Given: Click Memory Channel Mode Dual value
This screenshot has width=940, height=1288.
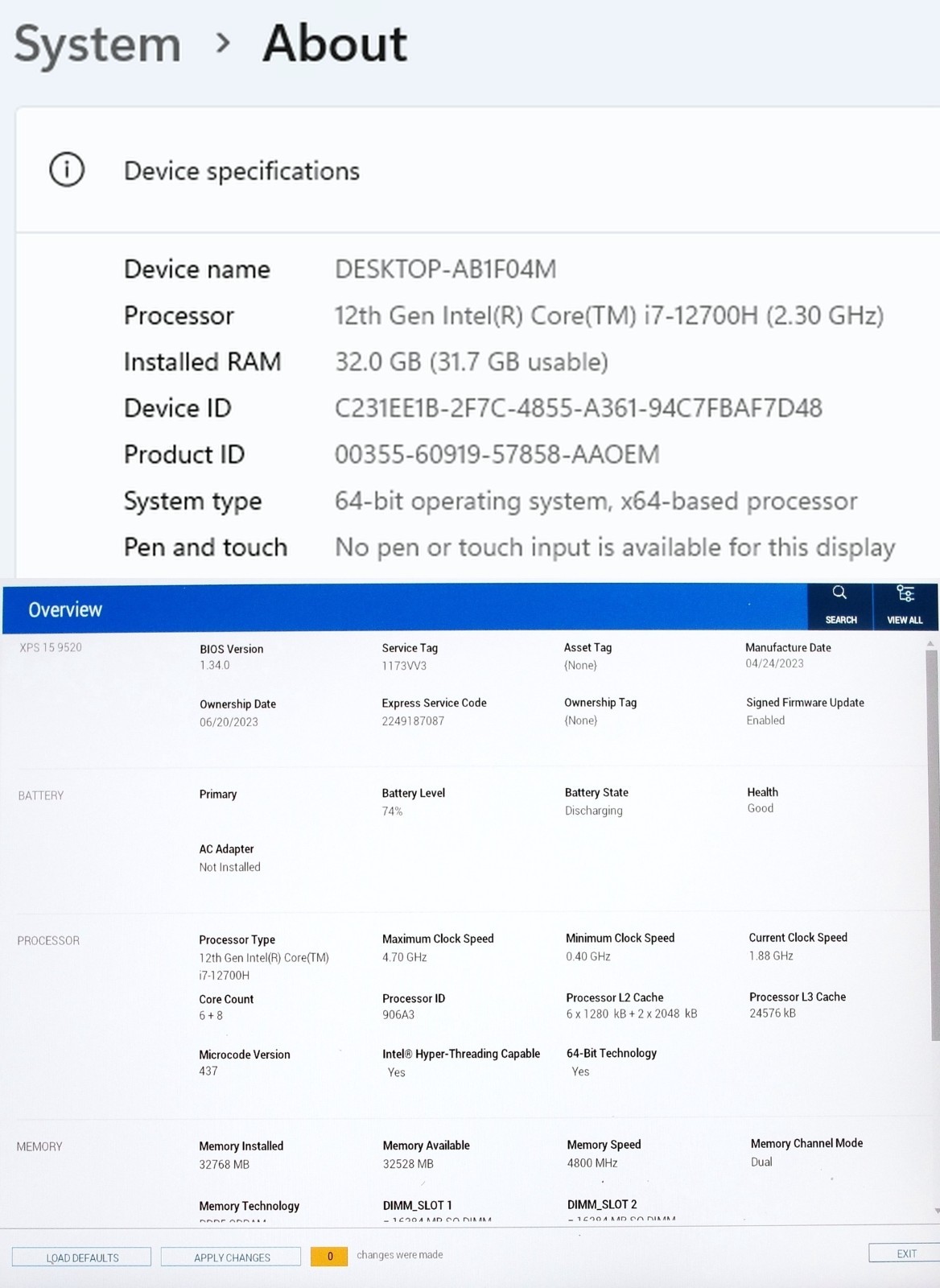Looking at the screenshot, I should [x=761, y=1162].
